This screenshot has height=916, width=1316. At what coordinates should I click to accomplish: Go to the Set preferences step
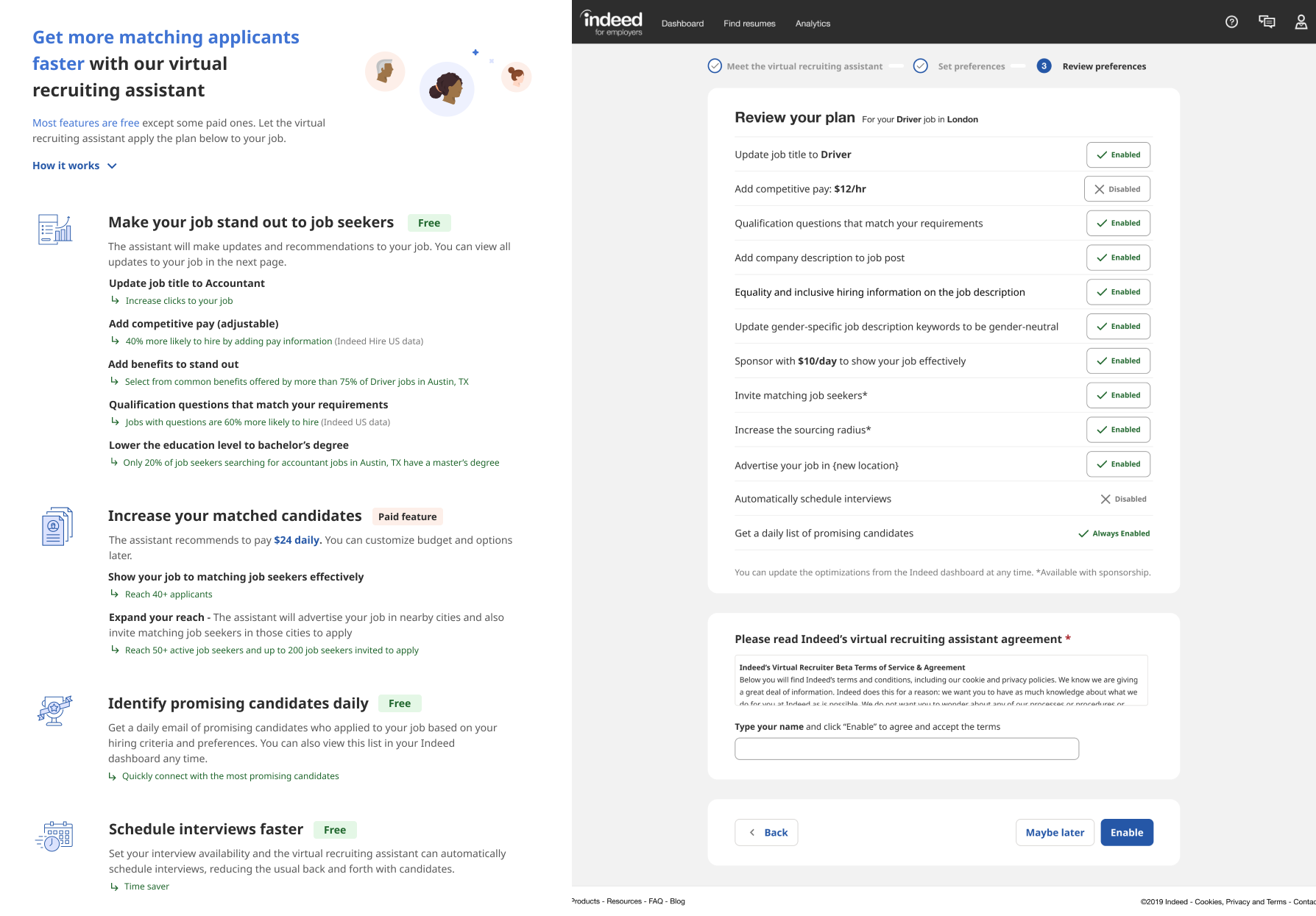point(971,66)
